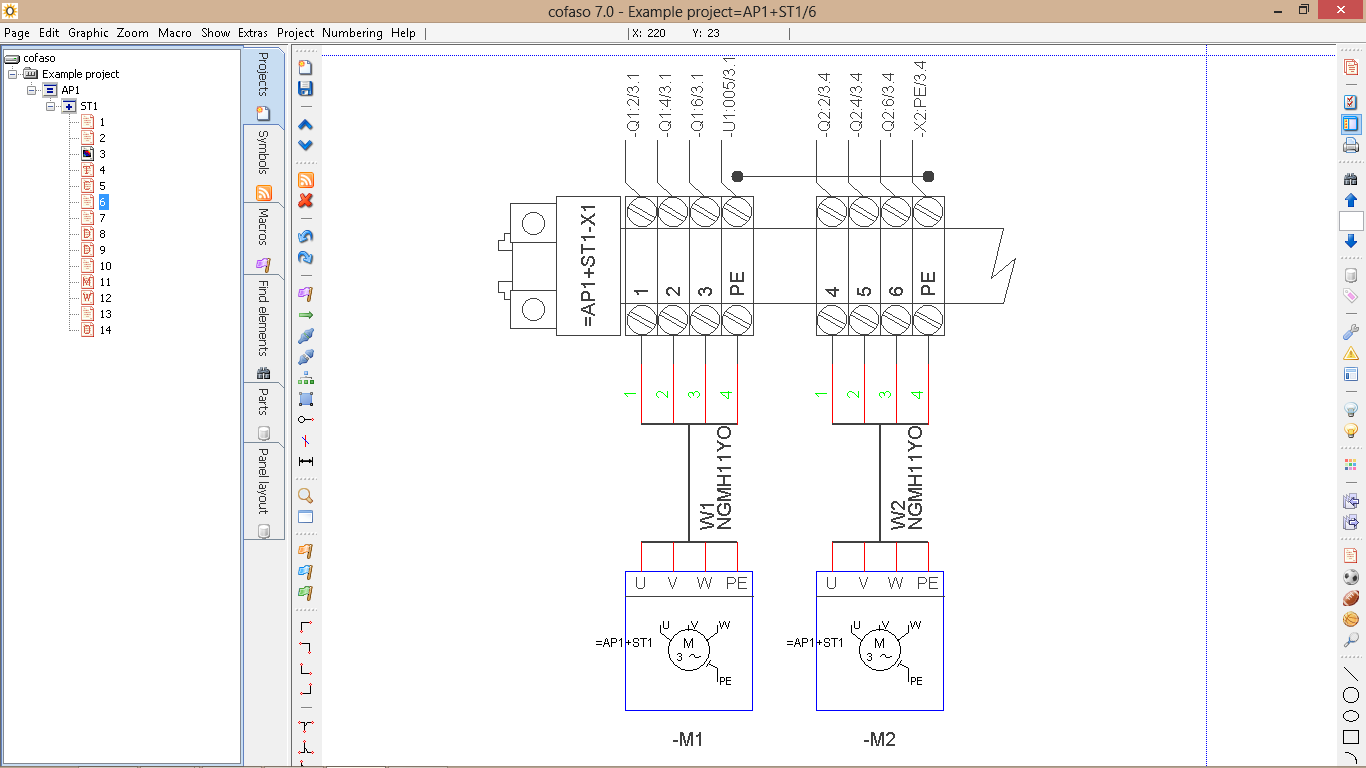Click the yellow warning triangle icon
The image size is (1366, 768).
1351,353
